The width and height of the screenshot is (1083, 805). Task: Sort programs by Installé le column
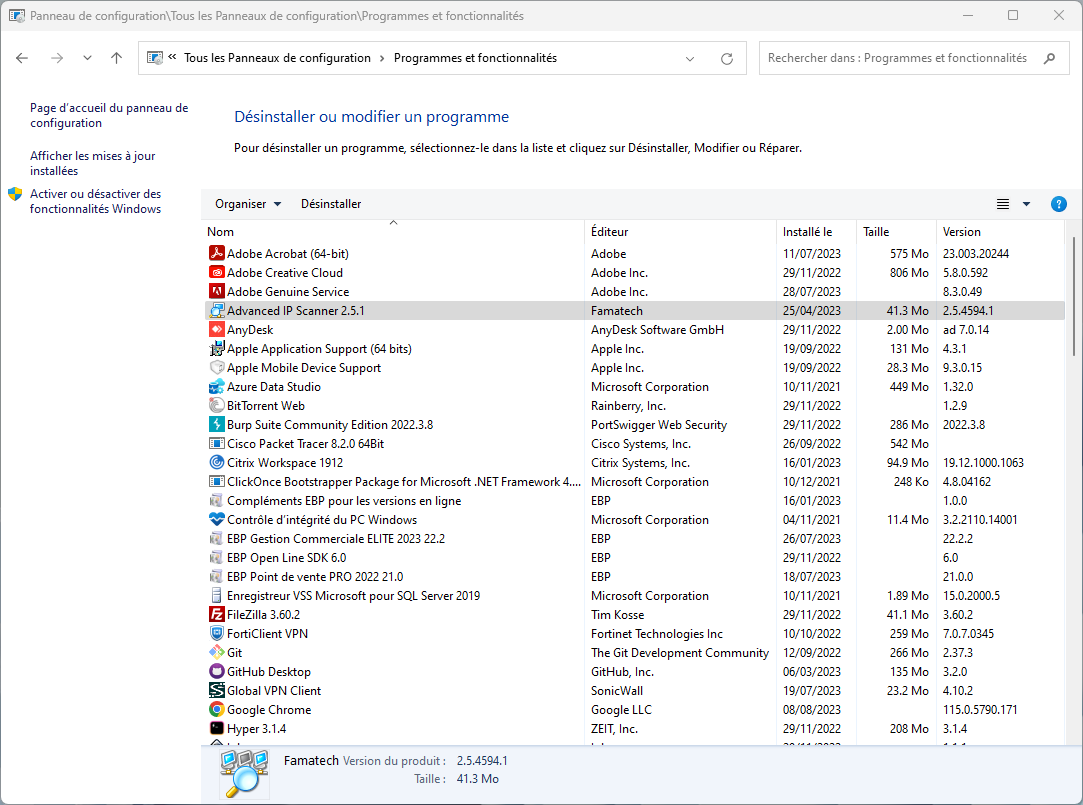coord(806,232)
